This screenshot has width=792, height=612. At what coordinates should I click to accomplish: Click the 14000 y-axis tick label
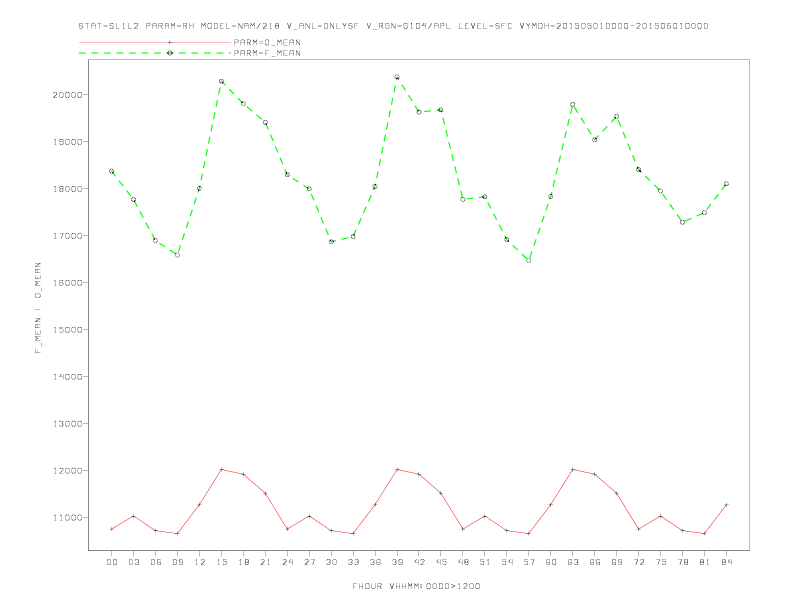pyautogui.click(x=68, y=377)
